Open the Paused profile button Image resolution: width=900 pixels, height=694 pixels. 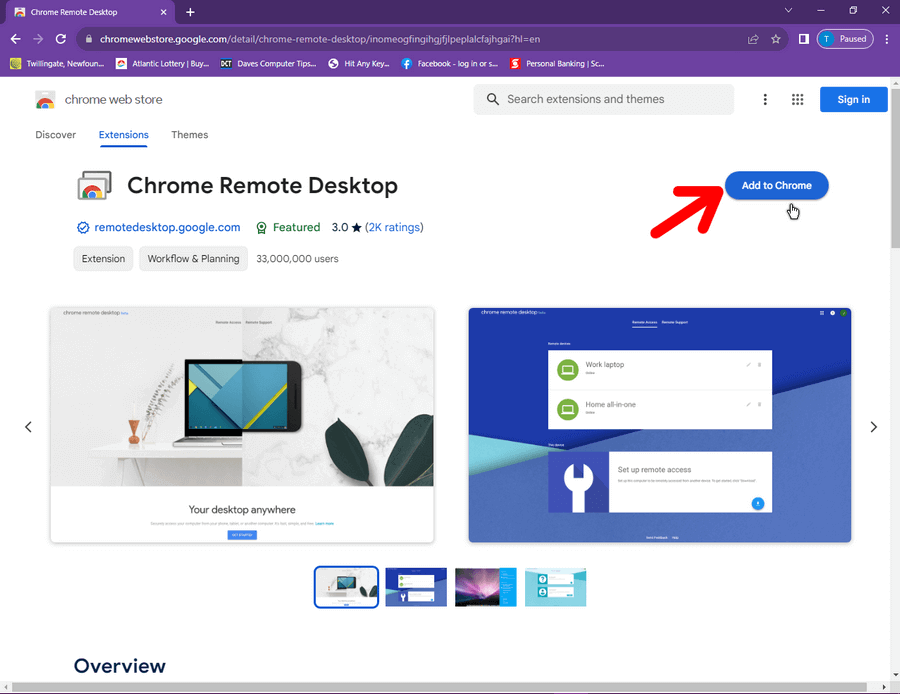click(x=845, y=39)
